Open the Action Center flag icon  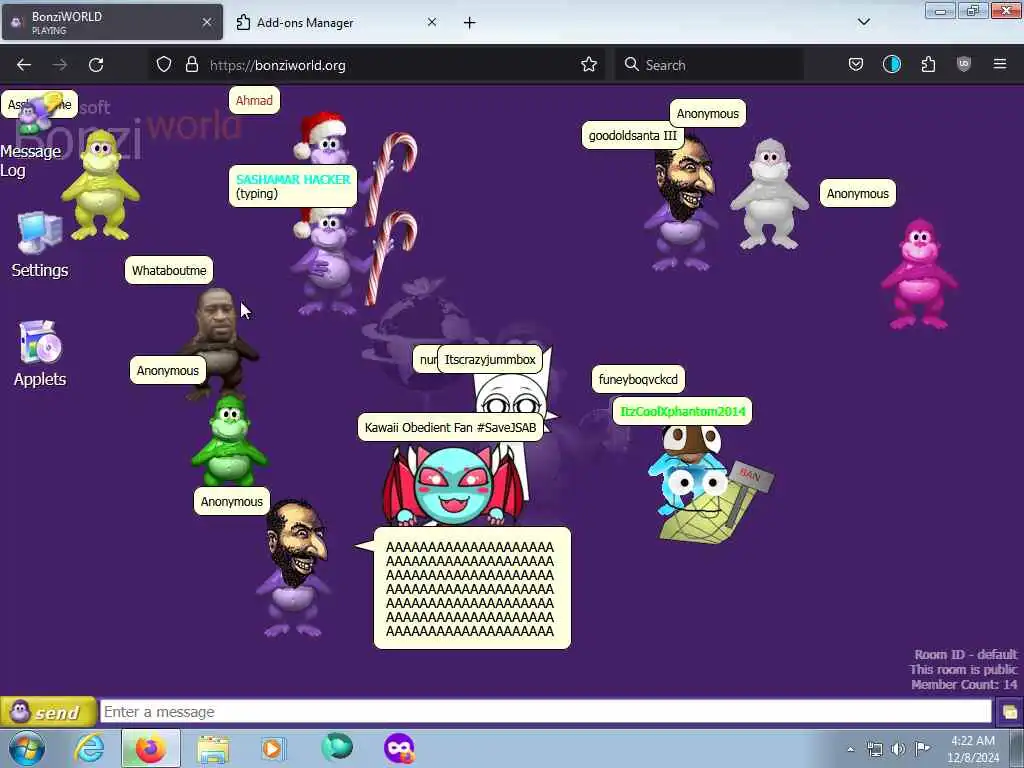[922, 748]
